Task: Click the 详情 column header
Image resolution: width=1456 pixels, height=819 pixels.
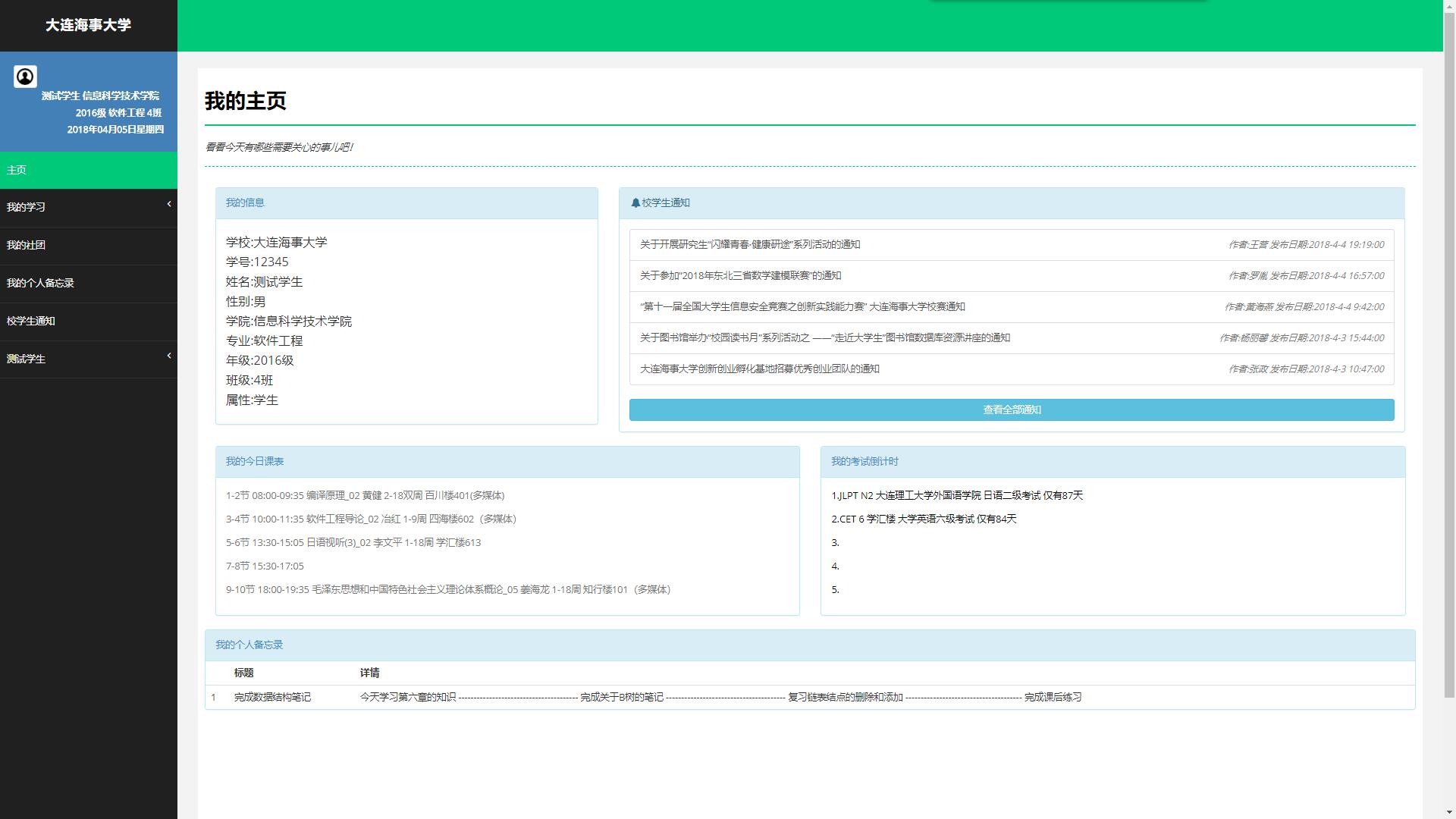Action: click(369, 673)
